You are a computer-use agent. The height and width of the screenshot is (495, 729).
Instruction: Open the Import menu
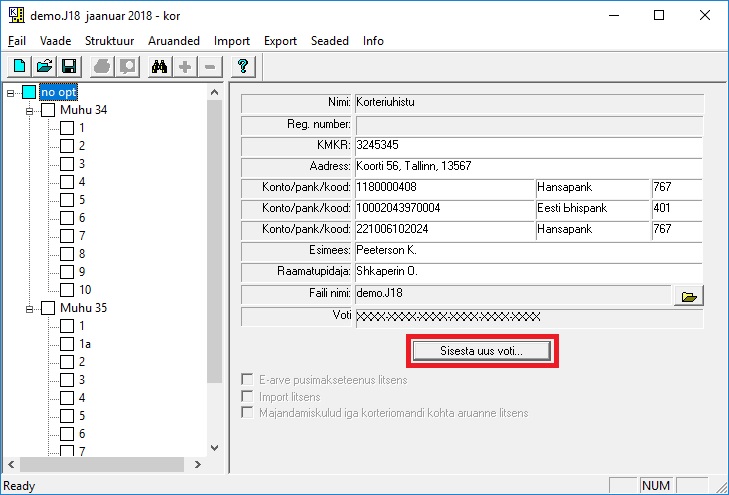click(x=232, y=41)
